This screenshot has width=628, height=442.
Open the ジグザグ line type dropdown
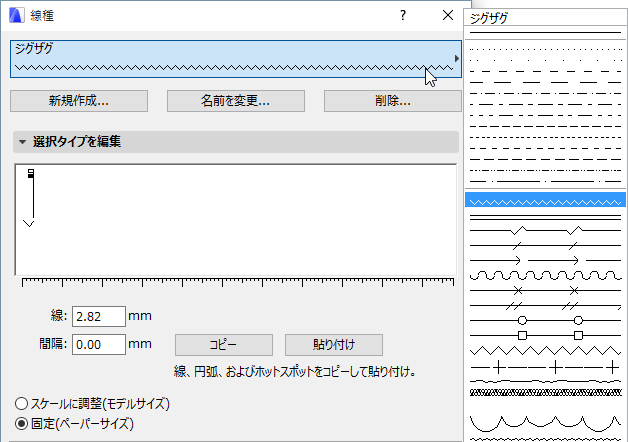click(x=236, y=59)
